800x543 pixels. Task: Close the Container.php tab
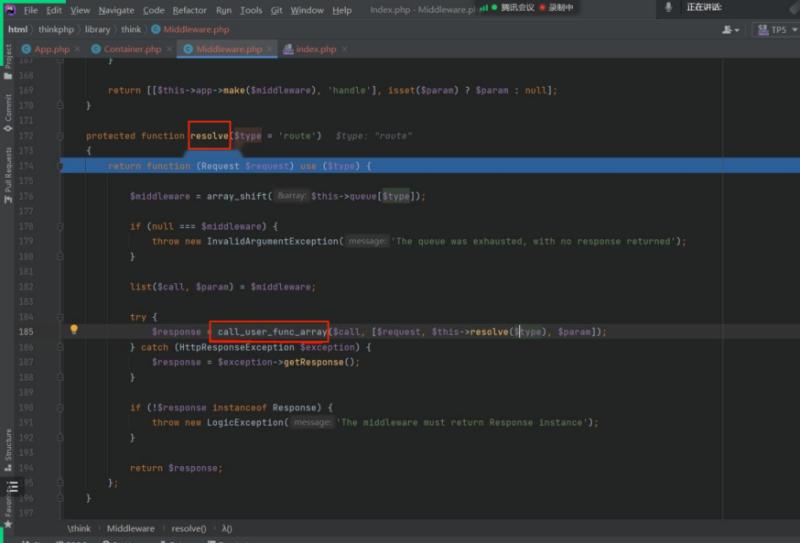pyautogui.click(x=169, y=49)
